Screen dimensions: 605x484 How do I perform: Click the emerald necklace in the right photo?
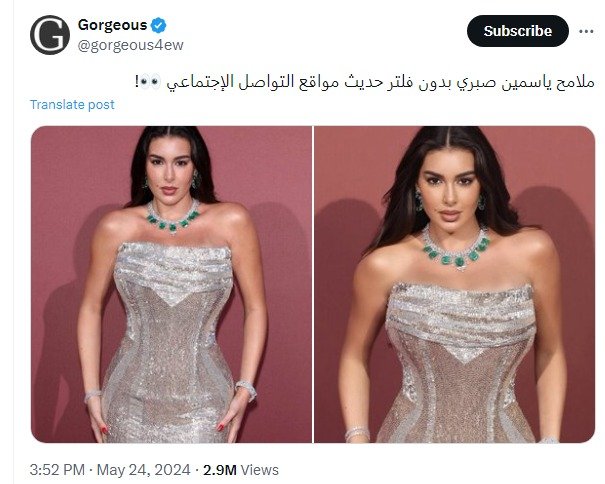coord(456,249)
